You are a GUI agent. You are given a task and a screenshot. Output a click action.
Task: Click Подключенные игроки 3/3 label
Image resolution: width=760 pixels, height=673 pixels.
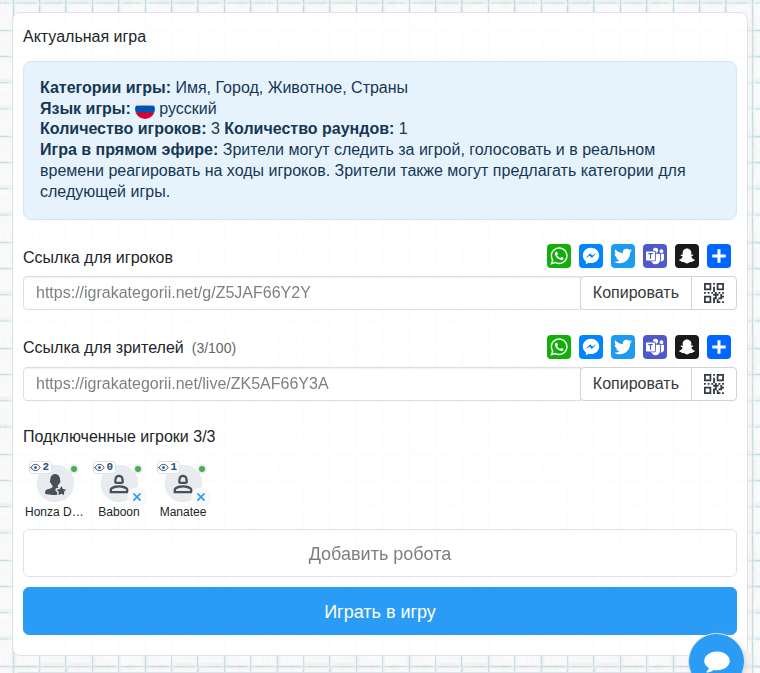pyautogui.click(x=119, y=437)
